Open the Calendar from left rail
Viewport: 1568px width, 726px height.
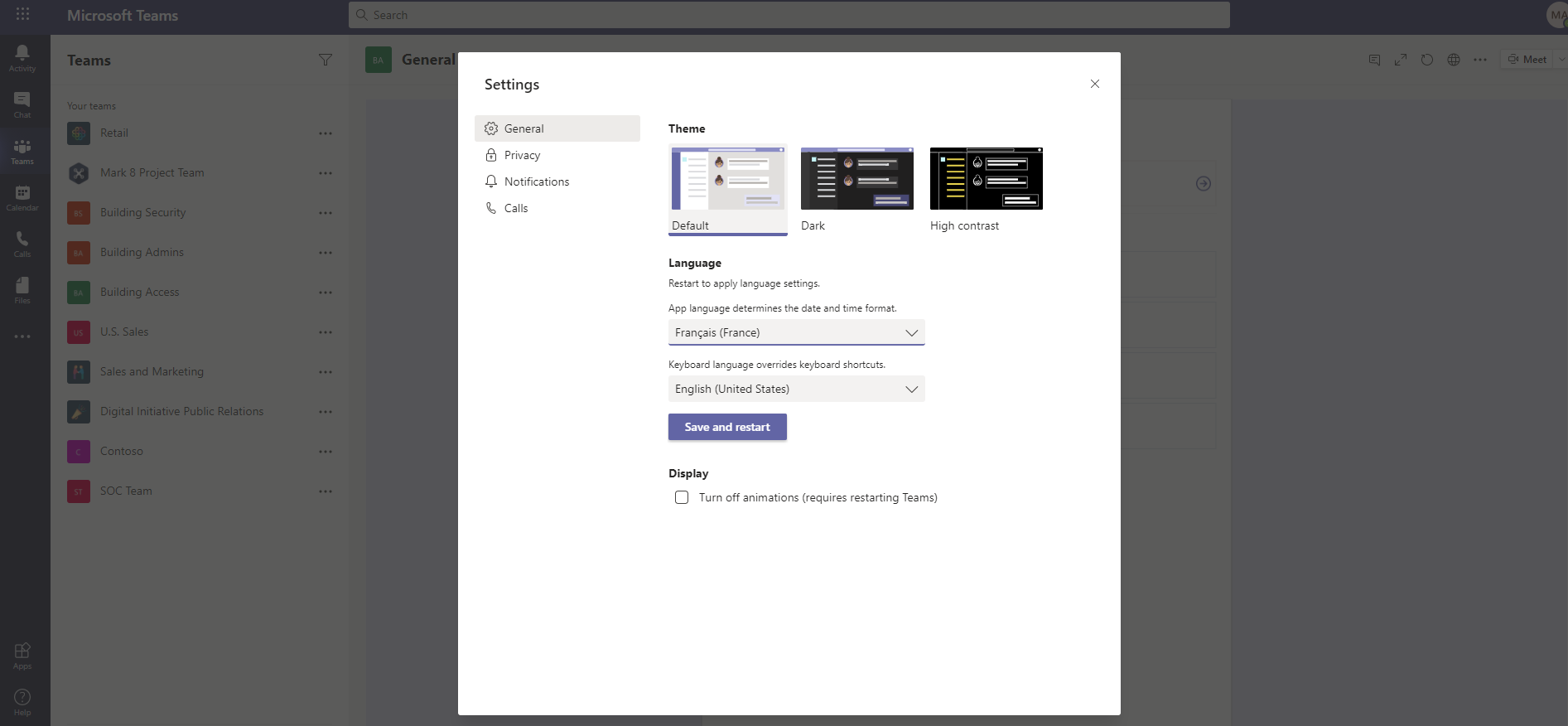tap(22, 197)
